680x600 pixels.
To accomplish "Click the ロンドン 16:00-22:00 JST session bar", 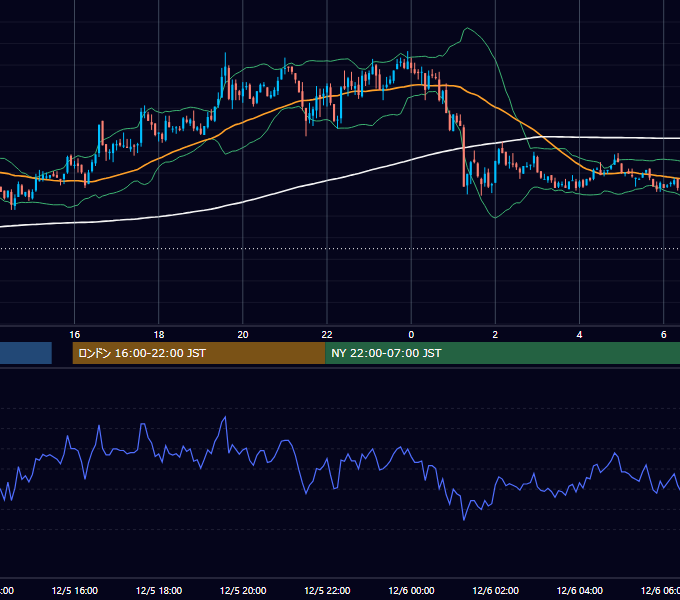I will tap(199, 353).
